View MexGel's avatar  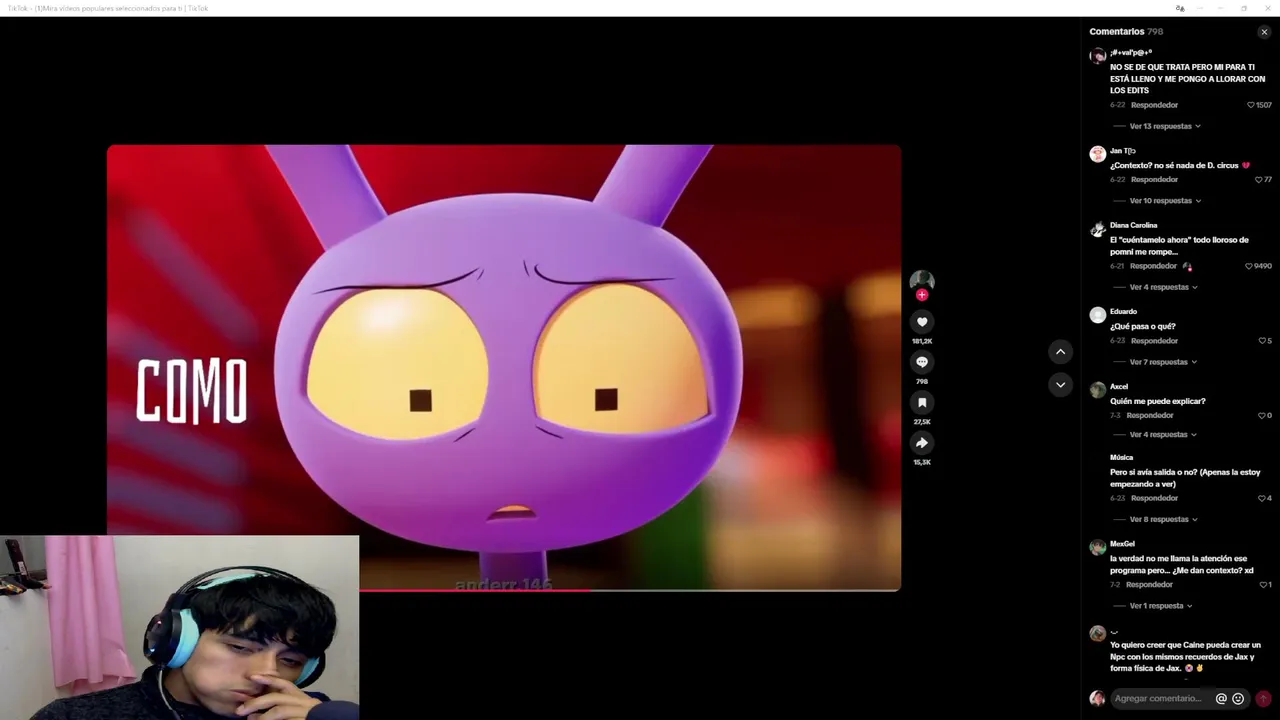click(x=1098, y=547)
